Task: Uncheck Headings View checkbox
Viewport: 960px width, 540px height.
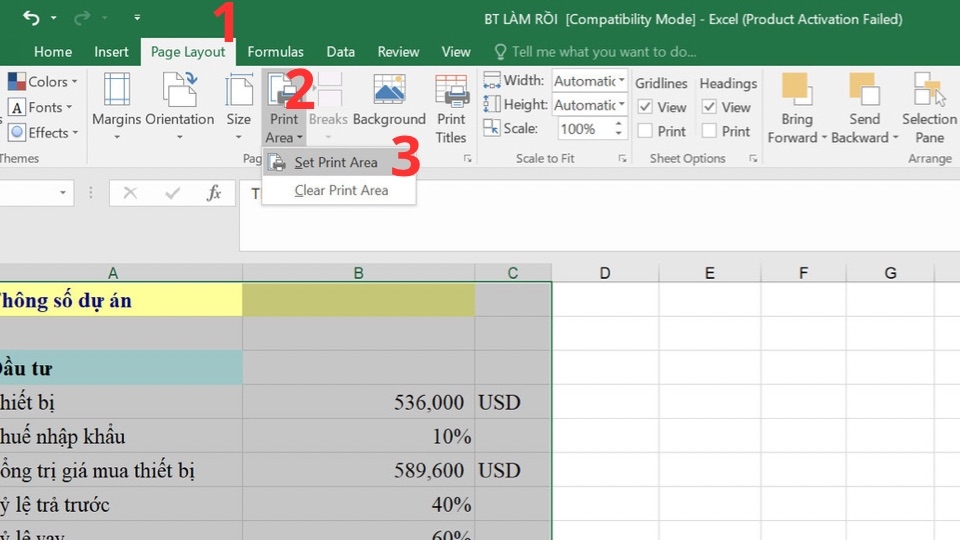Action: point(709,107)
